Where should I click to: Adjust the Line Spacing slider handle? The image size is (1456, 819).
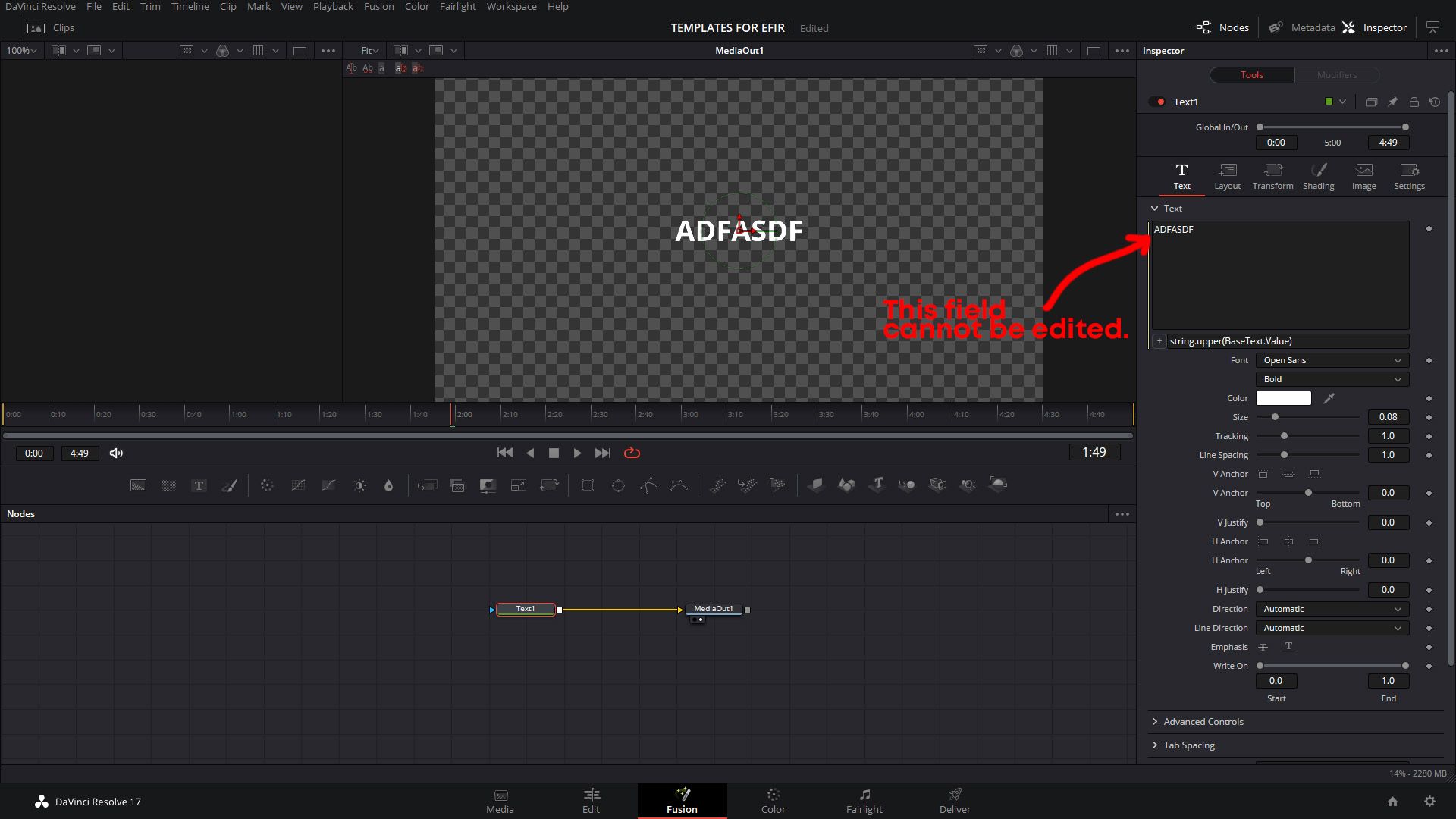tap(1284, 455)
